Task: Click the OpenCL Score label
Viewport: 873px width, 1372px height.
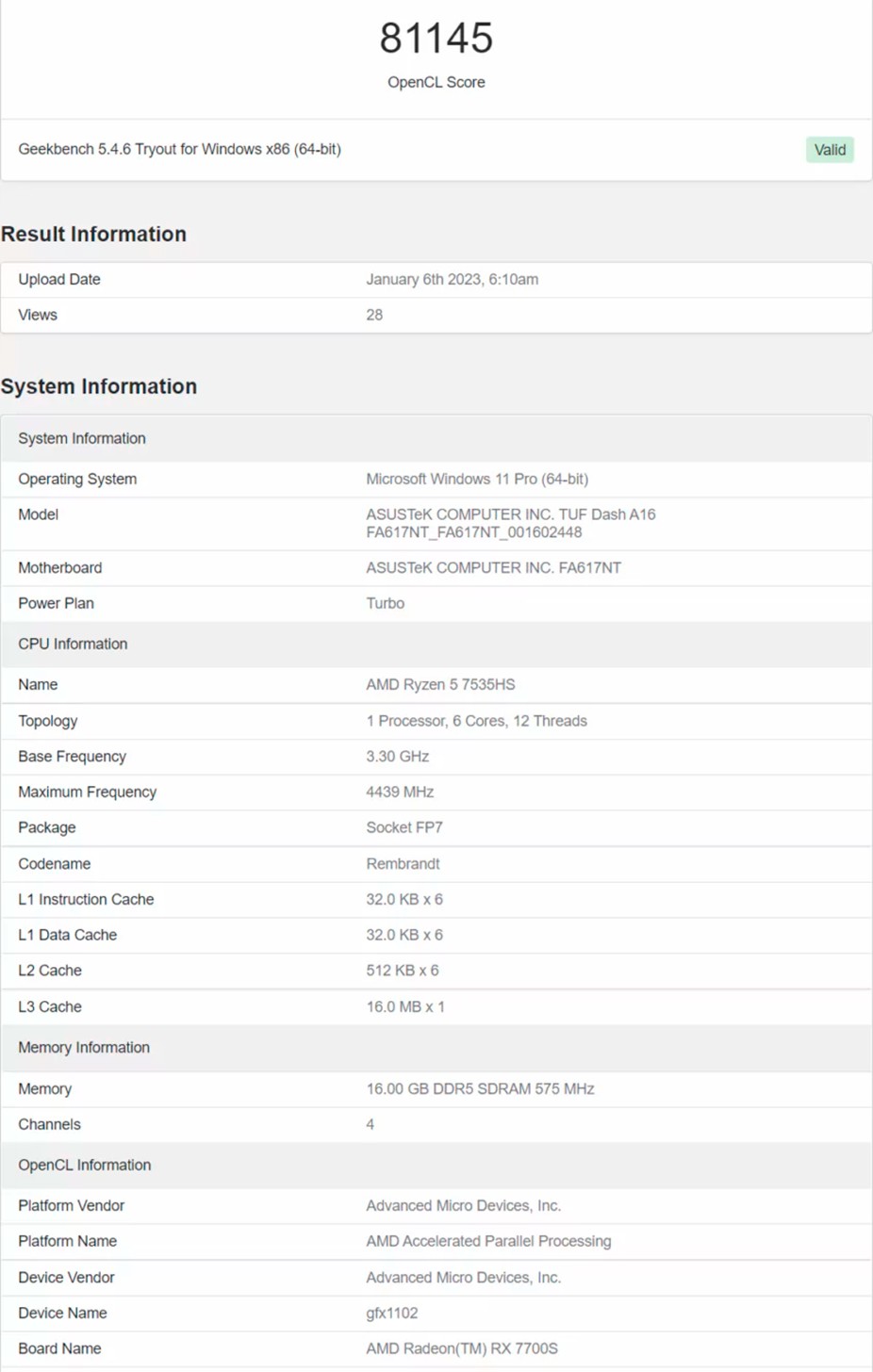Action: coord(436,82)
